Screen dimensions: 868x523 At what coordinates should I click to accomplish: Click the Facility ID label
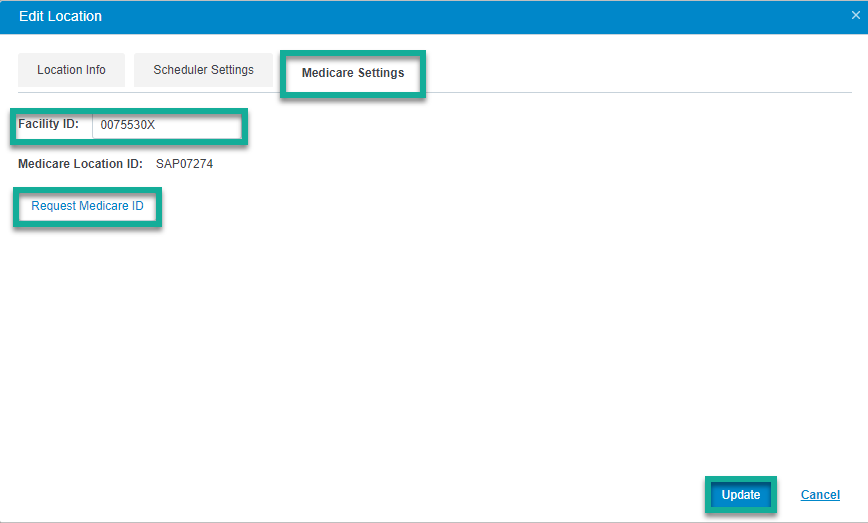point(49,124)
